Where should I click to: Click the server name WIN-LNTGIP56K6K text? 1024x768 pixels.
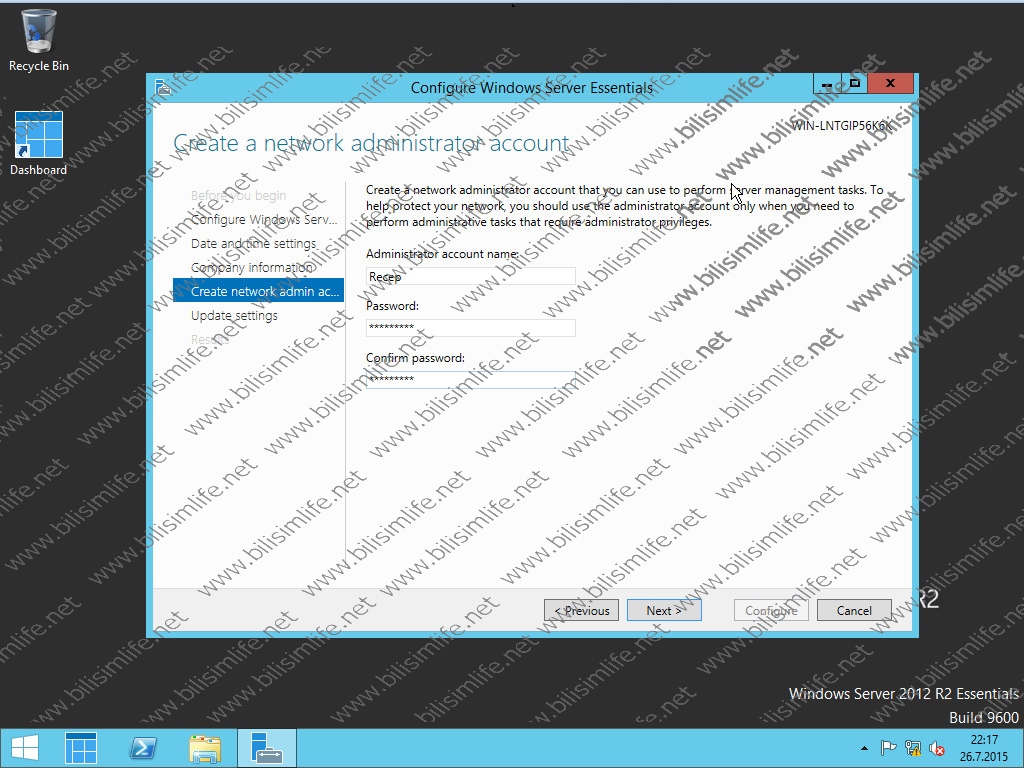click(x=842, y=125)
